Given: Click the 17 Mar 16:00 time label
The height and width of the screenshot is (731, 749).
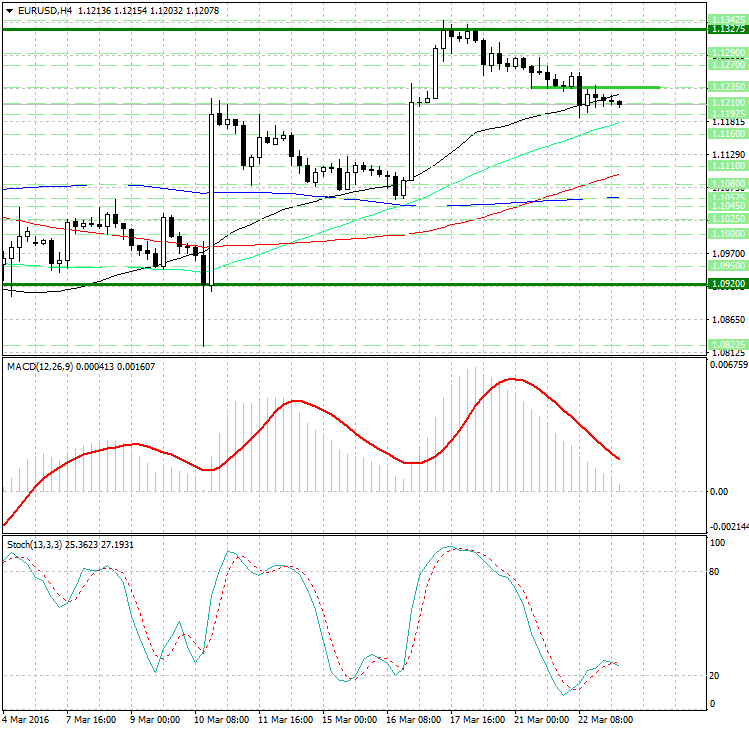Looking at the screenshot, I should pos(477,720).
